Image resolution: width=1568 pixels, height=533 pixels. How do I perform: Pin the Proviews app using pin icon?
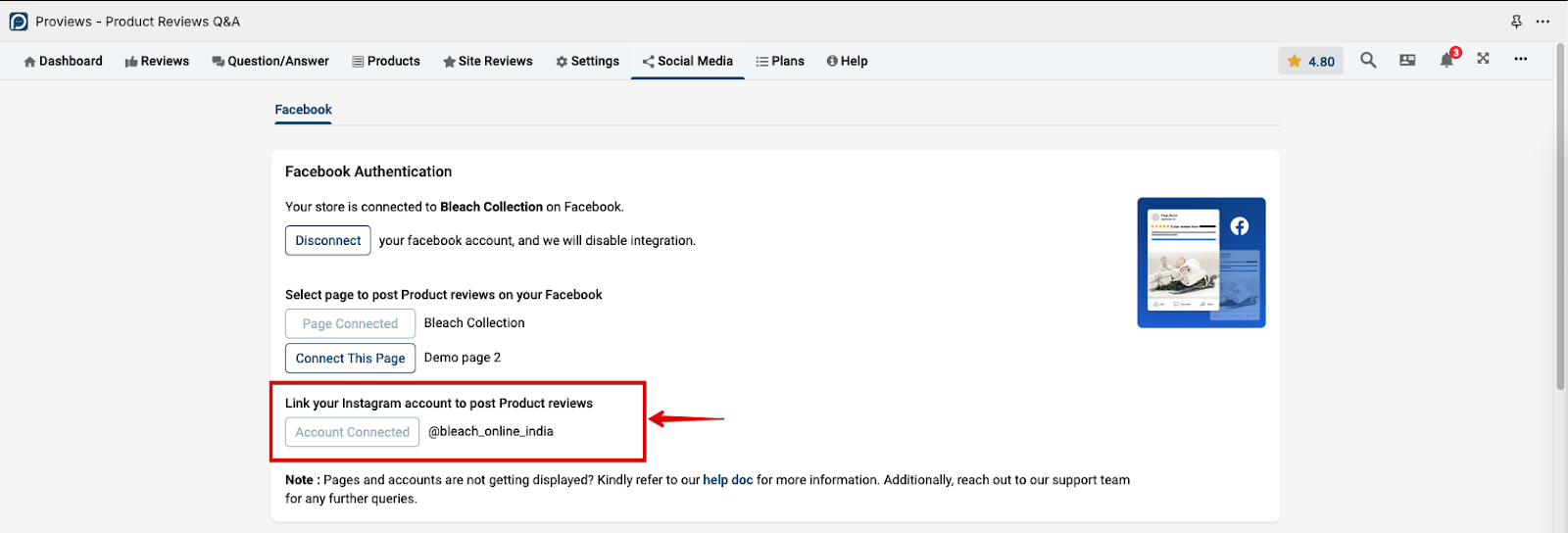1516,22
